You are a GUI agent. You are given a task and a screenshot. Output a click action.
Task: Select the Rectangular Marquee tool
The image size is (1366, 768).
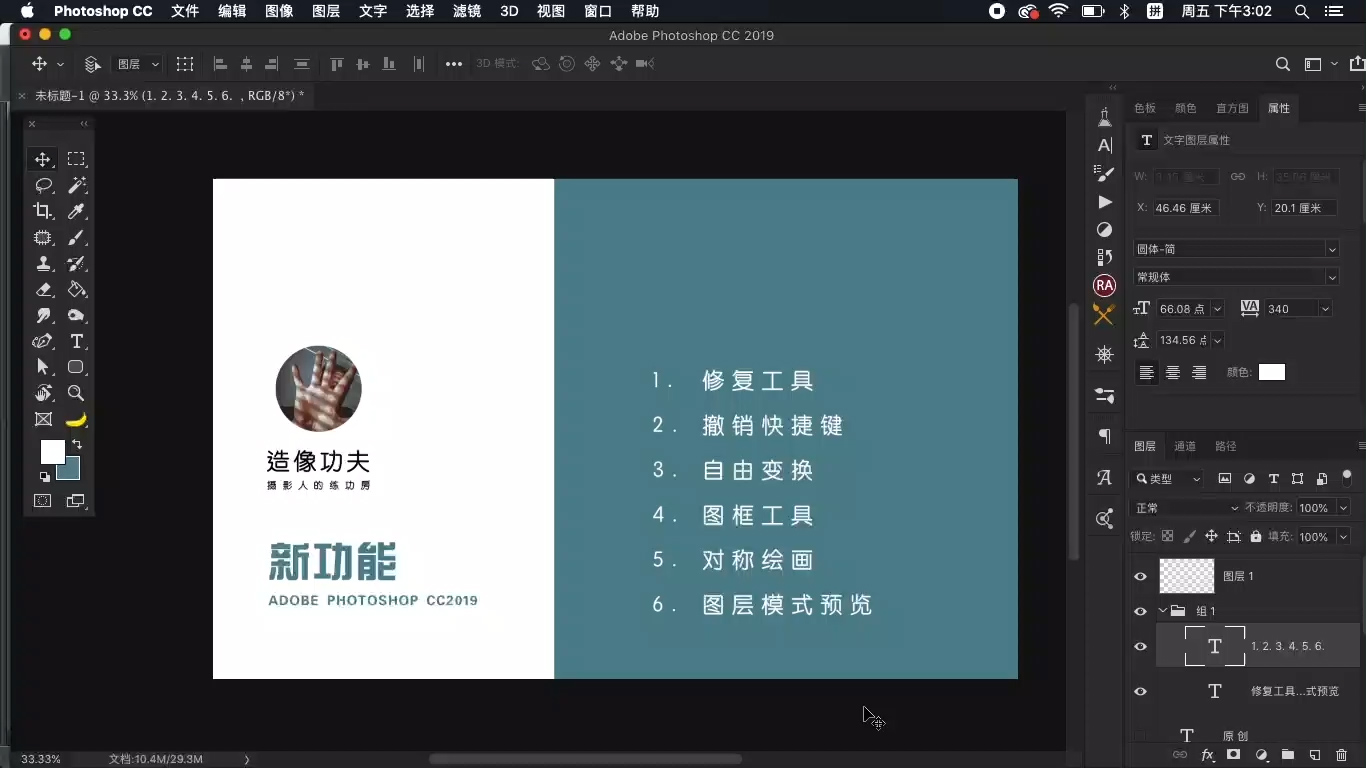coord(76,159)
